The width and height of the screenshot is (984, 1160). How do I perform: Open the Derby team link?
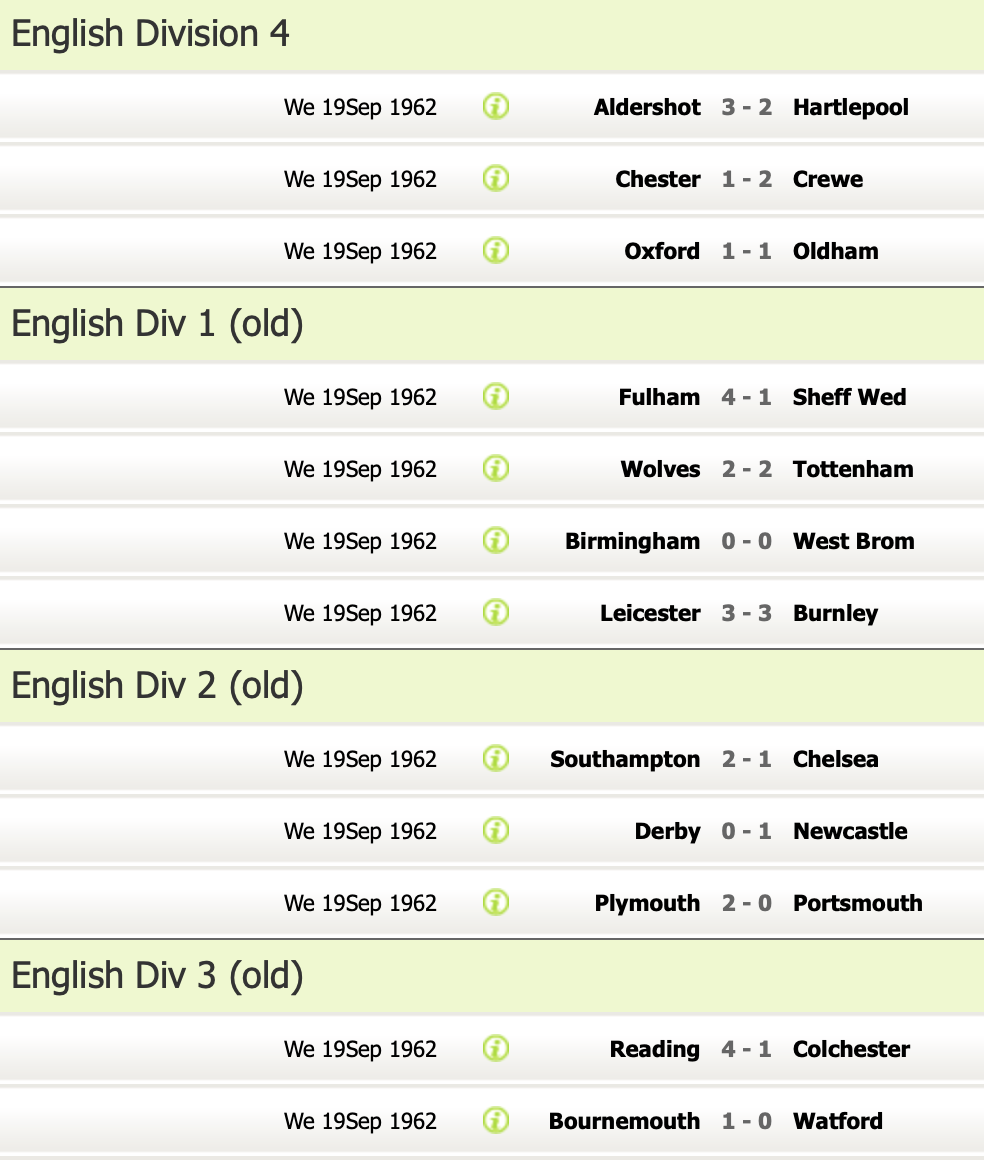click(667, 831)
